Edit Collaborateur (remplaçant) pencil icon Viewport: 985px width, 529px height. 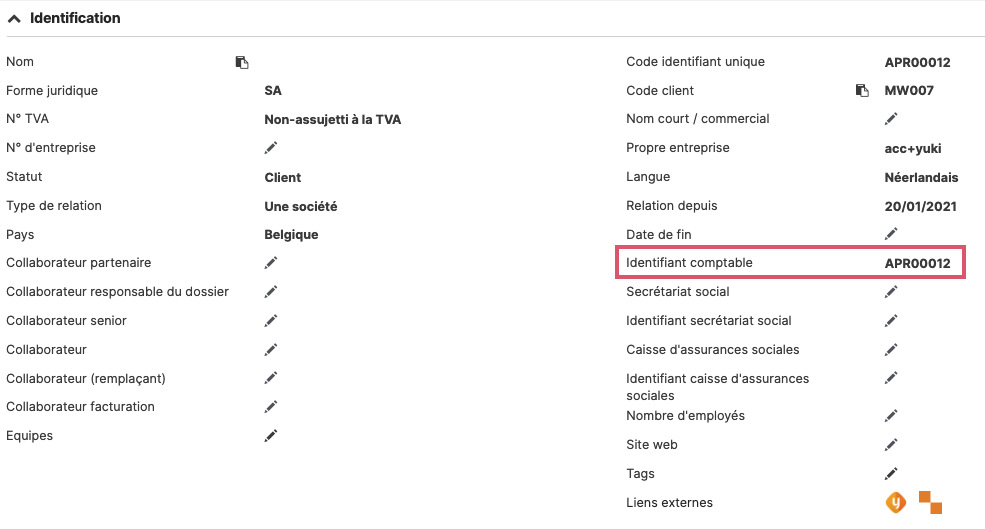coord(271,378)
